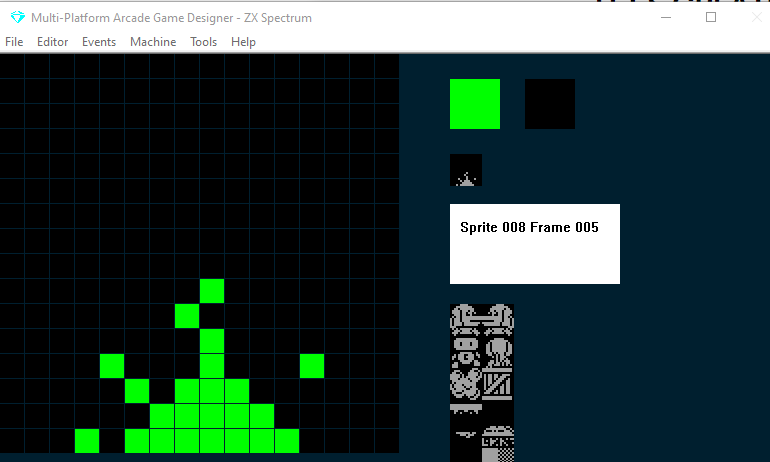Select the right-facing curled creature sprite in the strip
770x462 pixels.
pyautogui.click(x=498, y=320)
